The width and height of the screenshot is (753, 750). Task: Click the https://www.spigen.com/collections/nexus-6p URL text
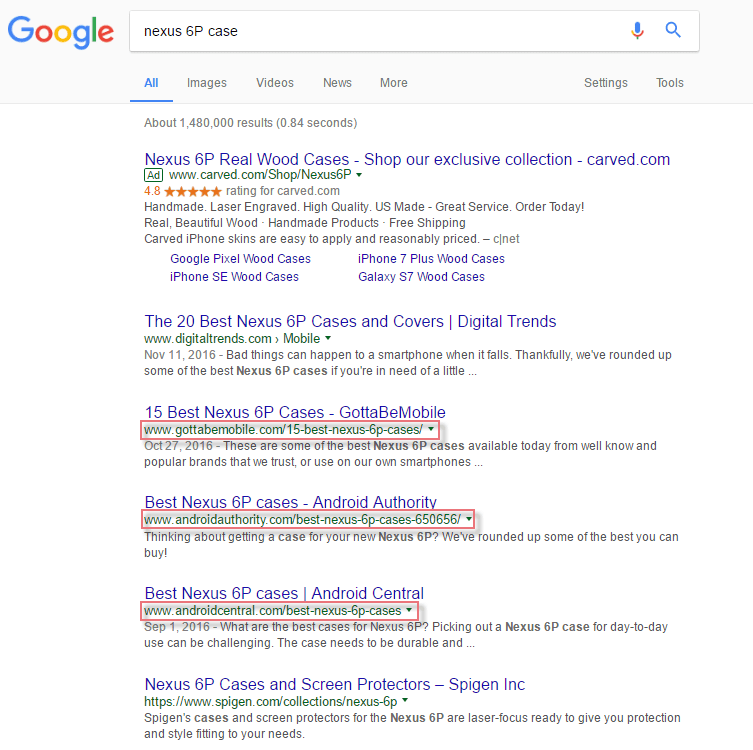tap(271, 702)
